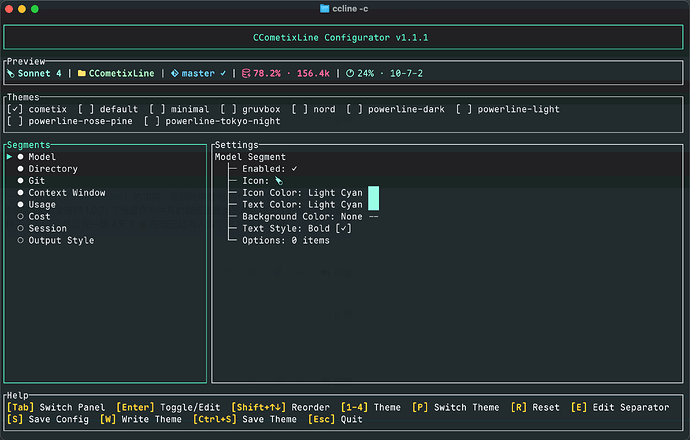The image size is (690, 440).
Task: Click the yellow macOS minimize window button
Action: (22, 9)
